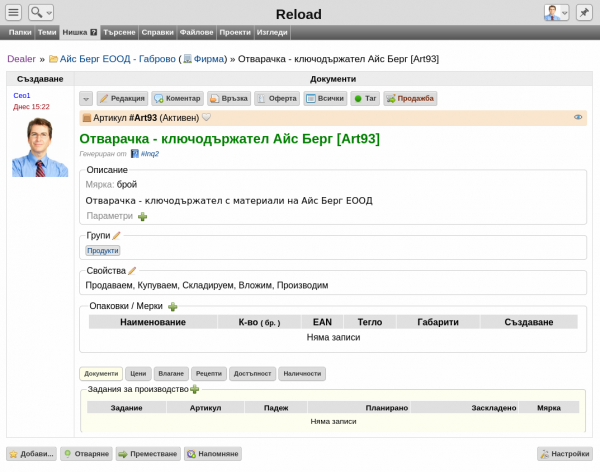This screenshot has height=472, width=600.
Task: Open the Папки menu tab
Action: (20, 33)
